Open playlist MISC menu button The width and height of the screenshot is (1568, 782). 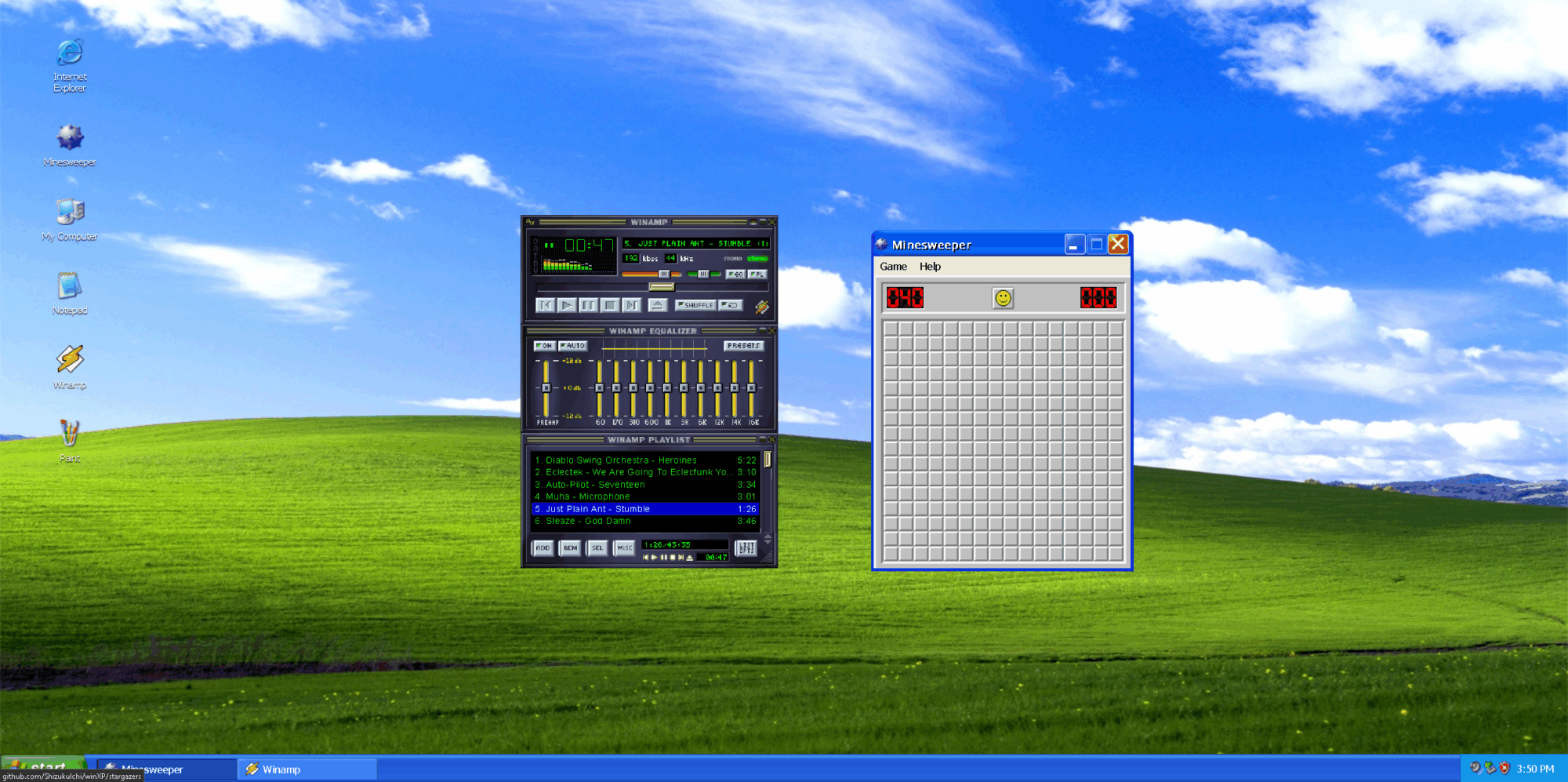[x=625, y=548]
